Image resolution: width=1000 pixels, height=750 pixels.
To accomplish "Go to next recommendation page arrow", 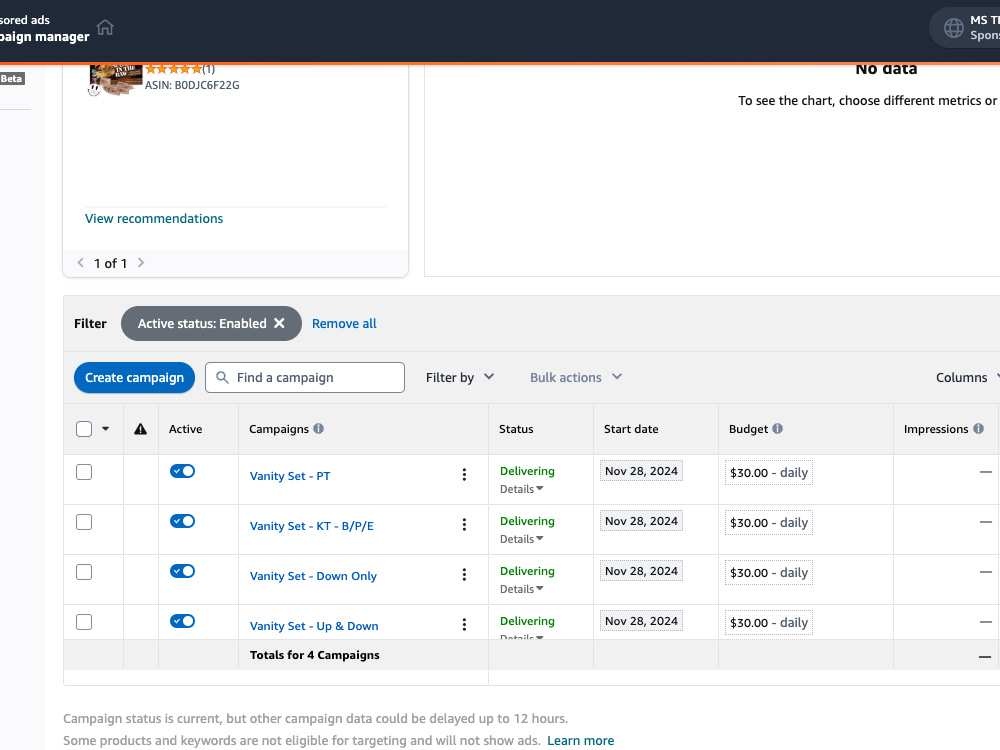I will point(141,263).
